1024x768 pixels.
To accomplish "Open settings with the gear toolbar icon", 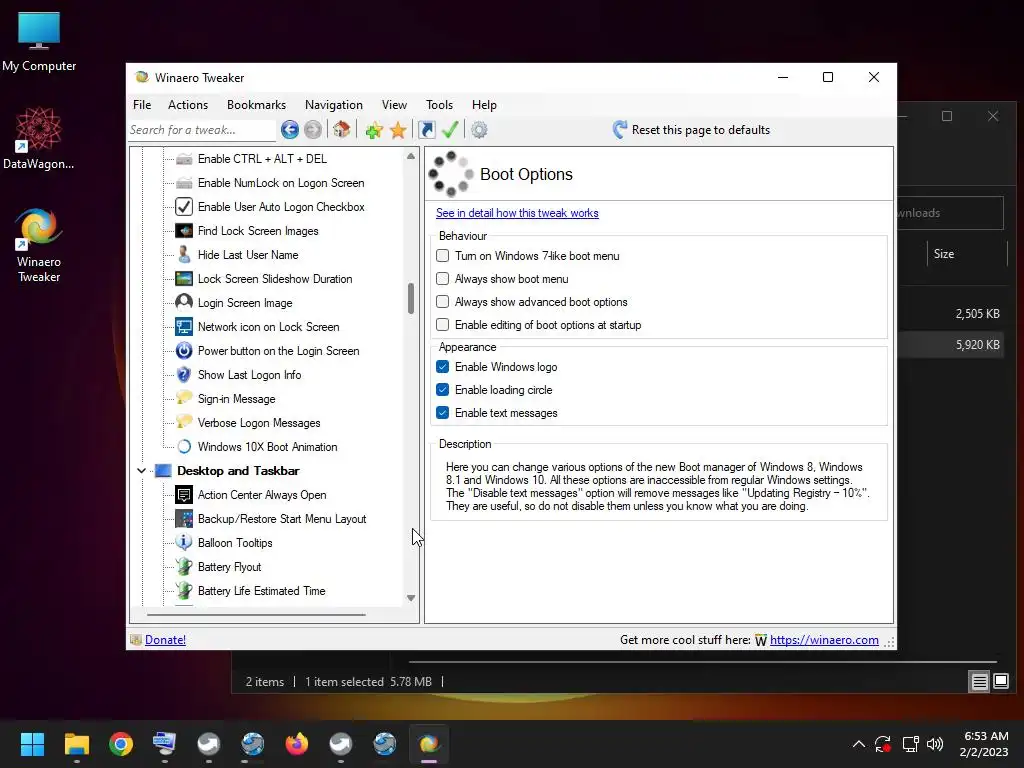I will (479, 129).
